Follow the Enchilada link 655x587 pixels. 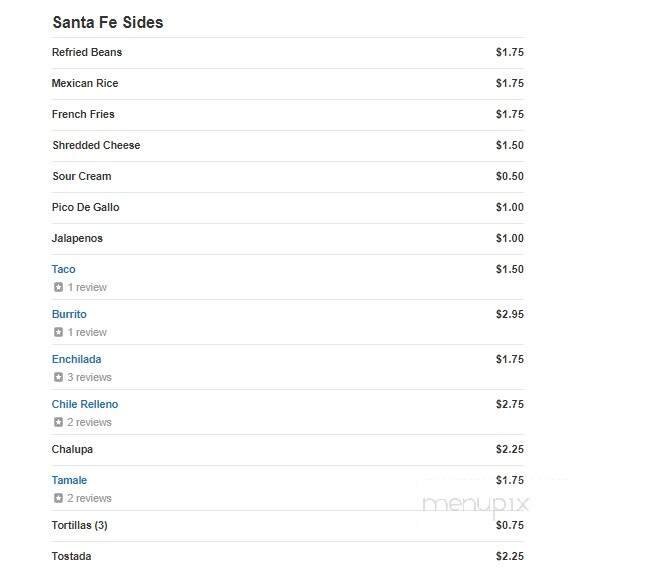[x=76, y=359]
